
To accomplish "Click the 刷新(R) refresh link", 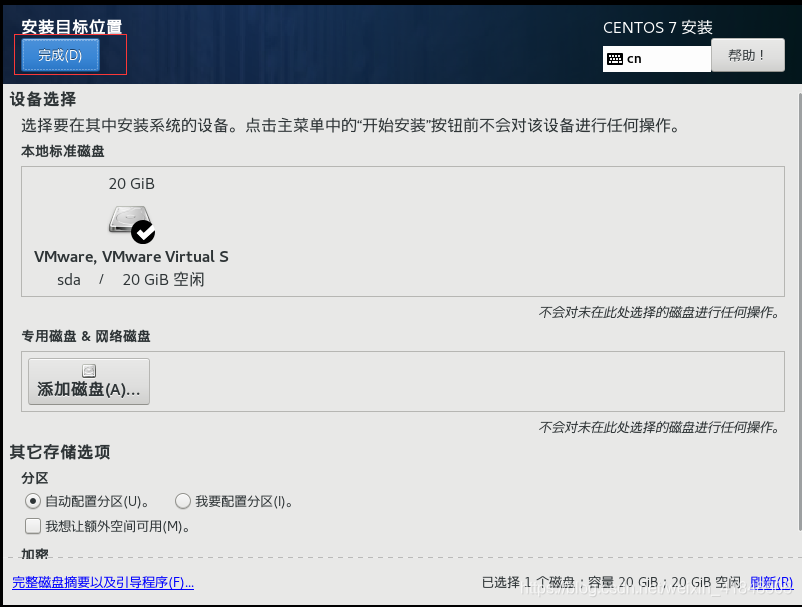I will click(x=771, y=582).
